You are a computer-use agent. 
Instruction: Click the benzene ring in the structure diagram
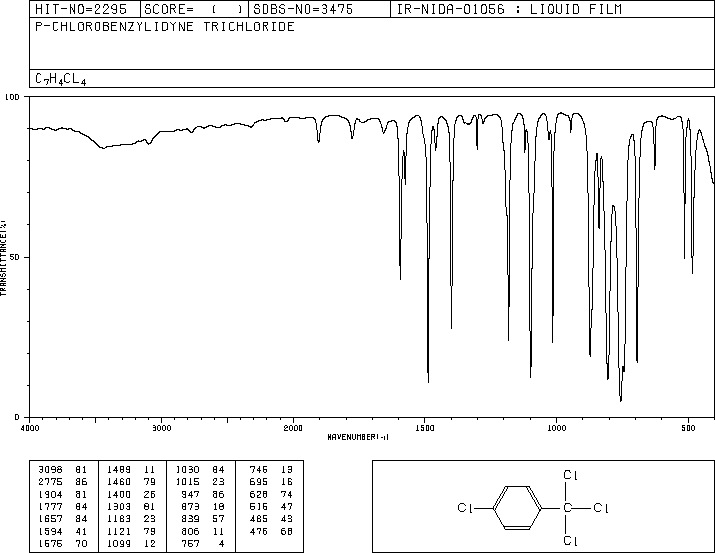click(518, 508)
